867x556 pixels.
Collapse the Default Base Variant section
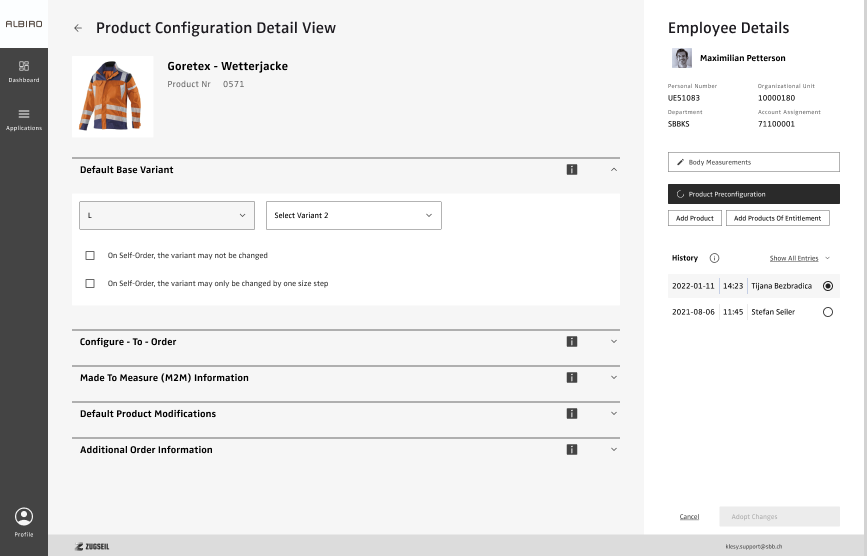[x=614, y=170]
